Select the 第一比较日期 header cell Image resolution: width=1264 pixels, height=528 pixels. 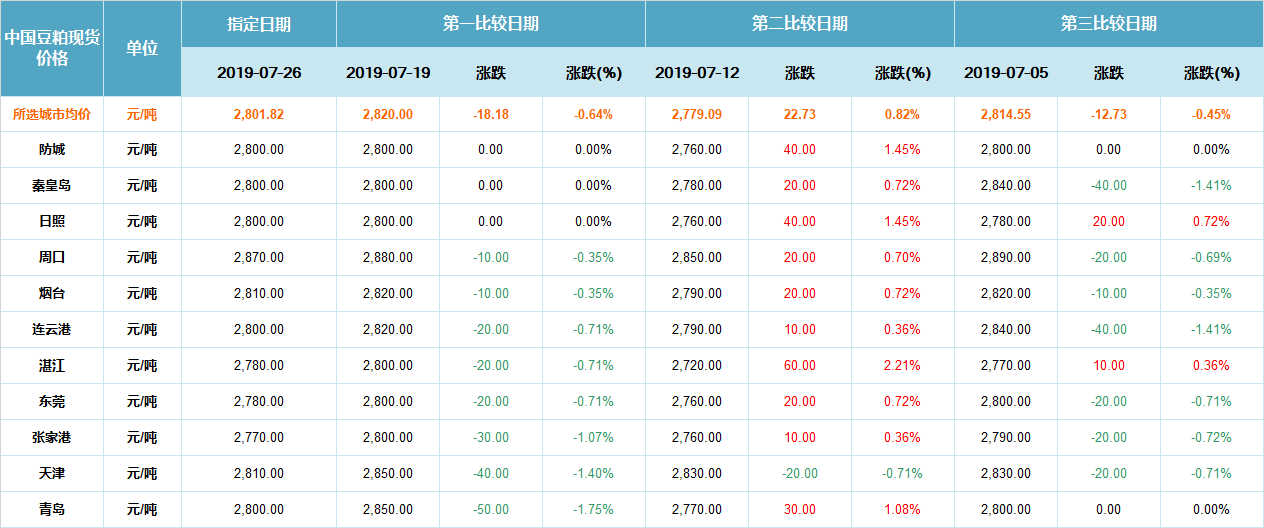(x=490, y=24)
